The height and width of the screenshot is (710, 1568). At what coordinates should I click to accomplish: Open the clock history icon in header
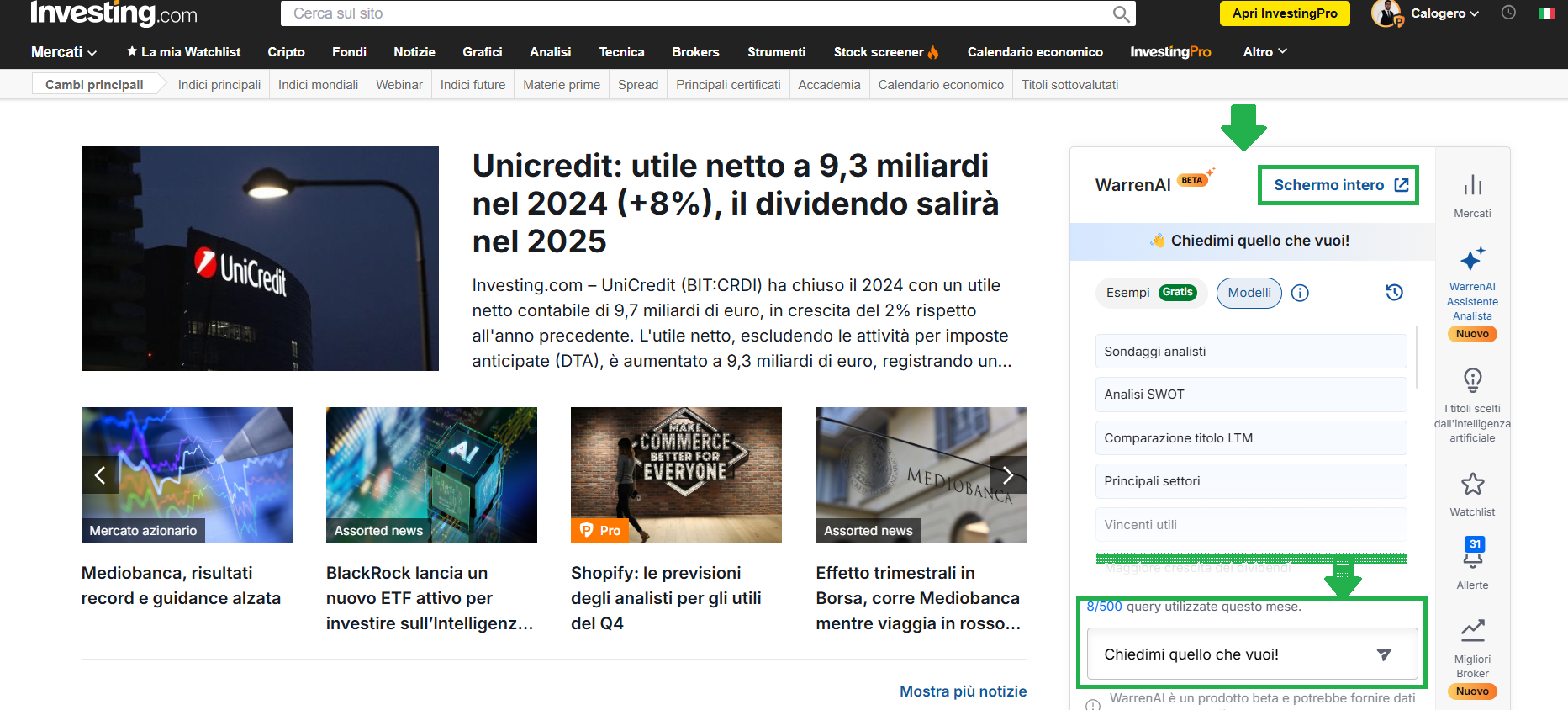click(x=1509, y=13)
